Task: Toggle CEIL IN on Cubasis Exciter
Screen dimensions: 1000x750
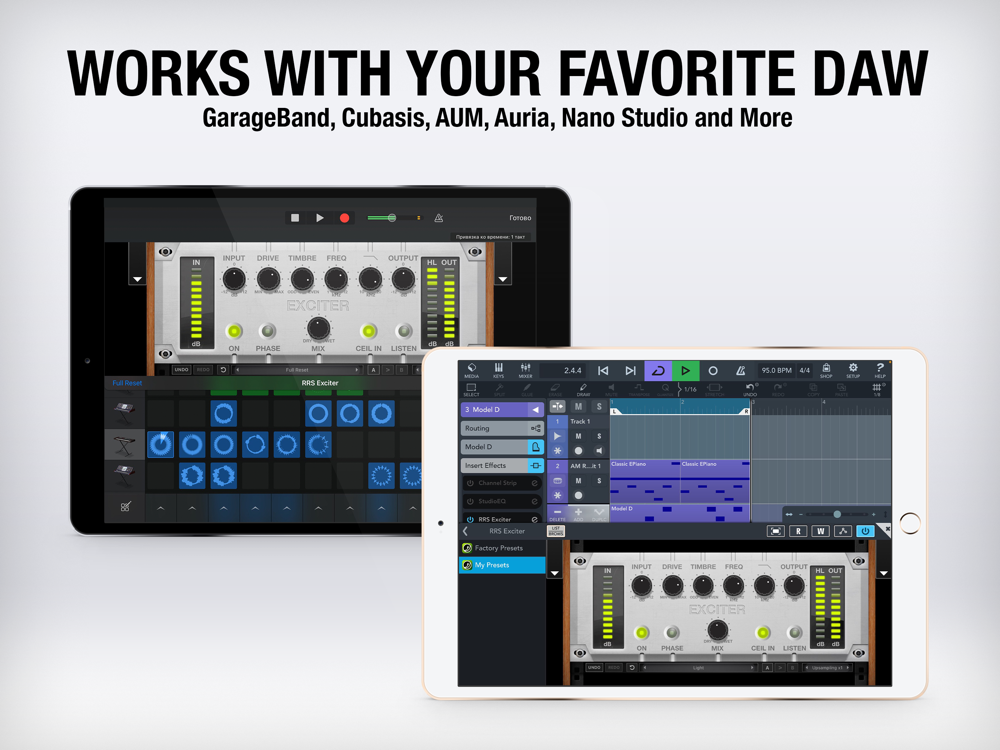Action: tap(762, 633)
